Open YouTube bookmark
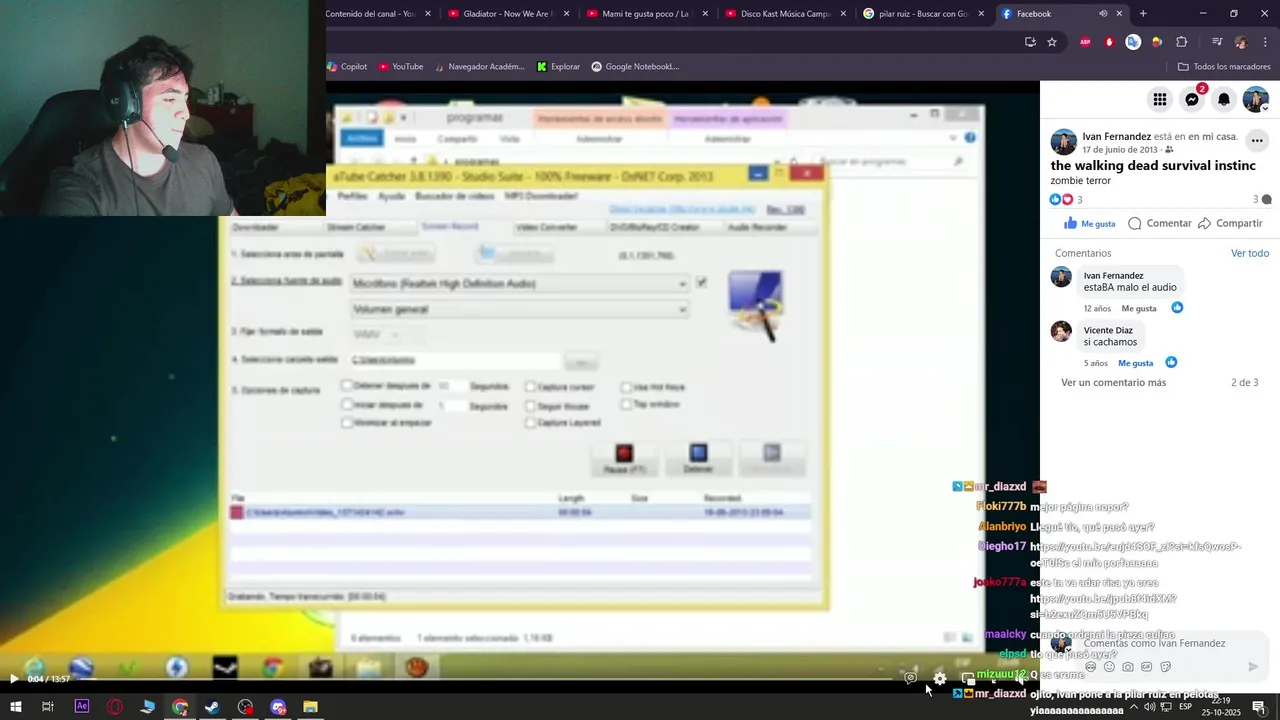The height and width of the screenshot is (720, 1280). click(400, 67)
